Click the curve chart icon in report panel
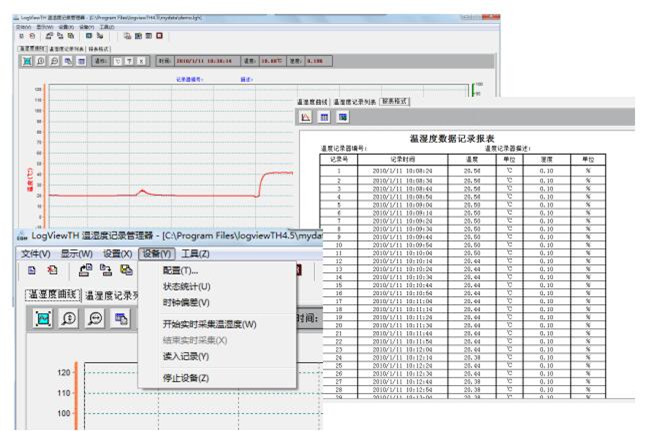 click(x=306, y=117)
